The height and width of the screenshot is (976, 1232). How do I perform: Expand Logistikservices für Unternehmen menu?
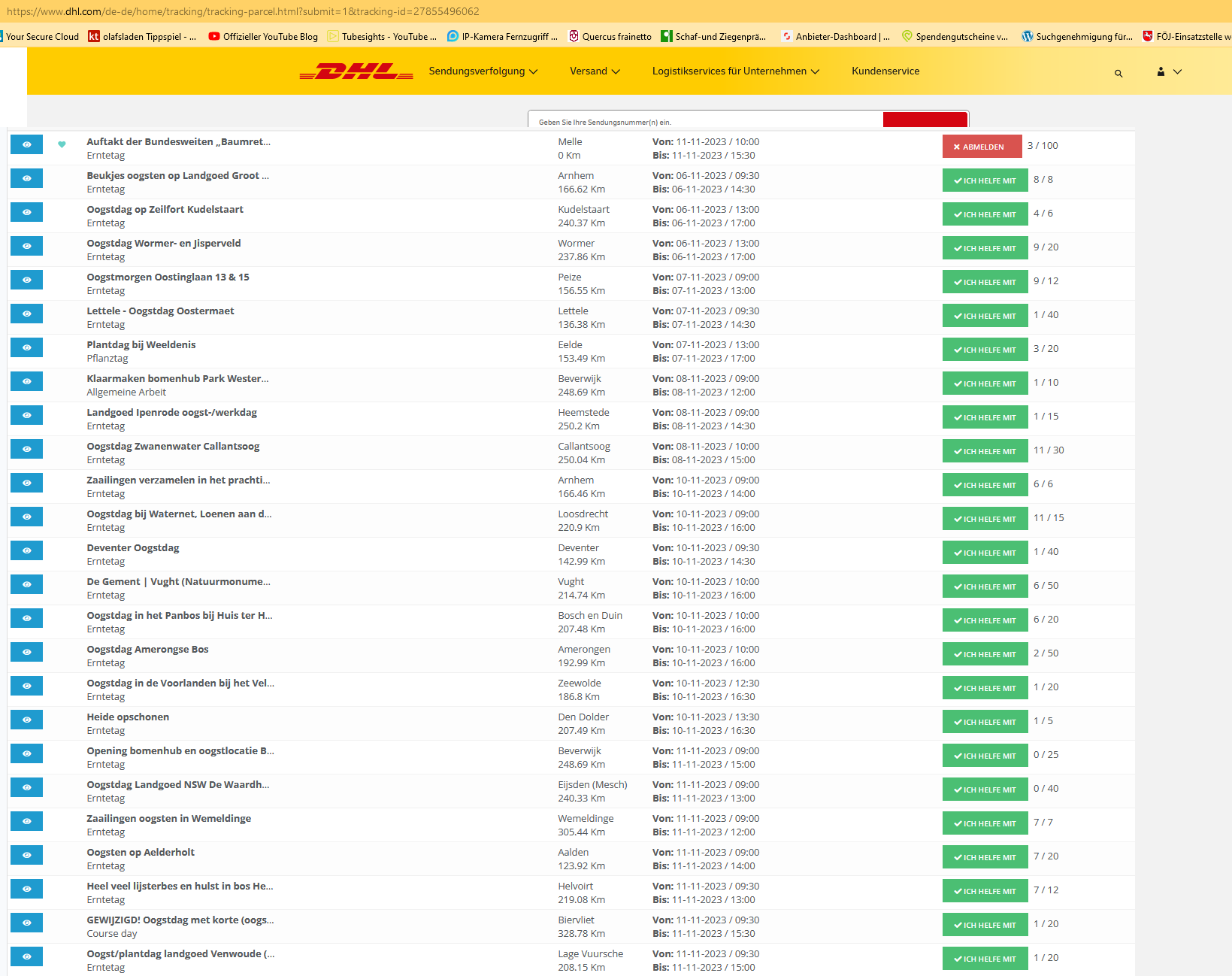tap(735, 71)
